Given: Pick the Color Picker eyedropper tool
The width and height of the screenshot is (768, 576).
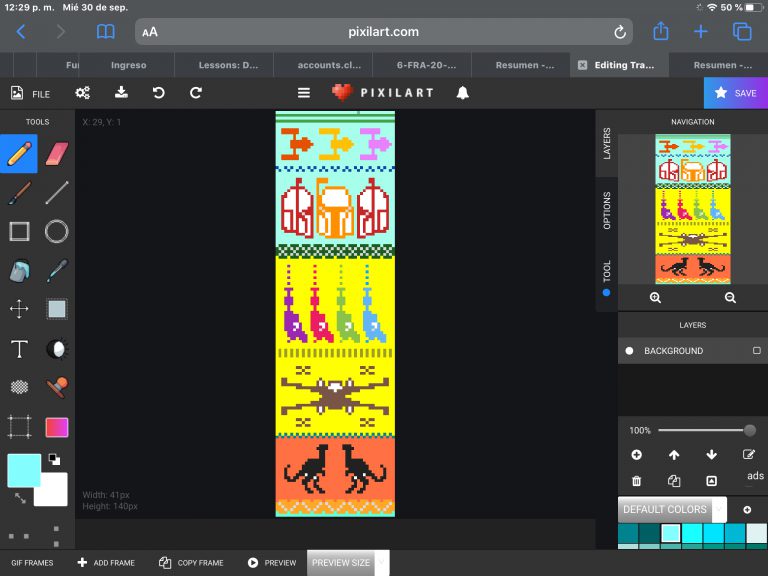Looking at the screenshot, I should tap(57, 270).
